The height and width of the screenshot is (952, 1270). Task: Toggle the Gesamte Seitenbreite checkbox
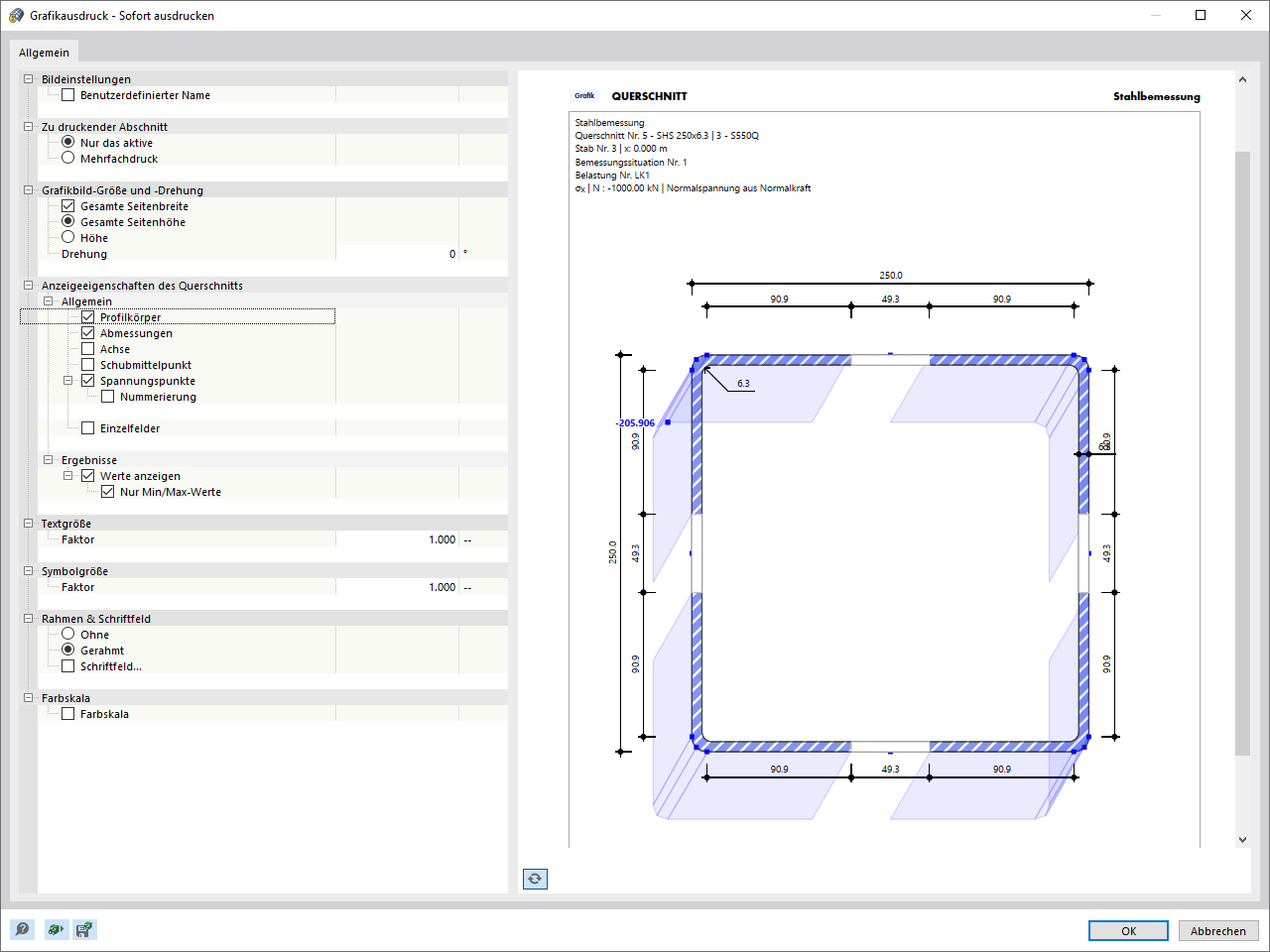click(67, 206)
